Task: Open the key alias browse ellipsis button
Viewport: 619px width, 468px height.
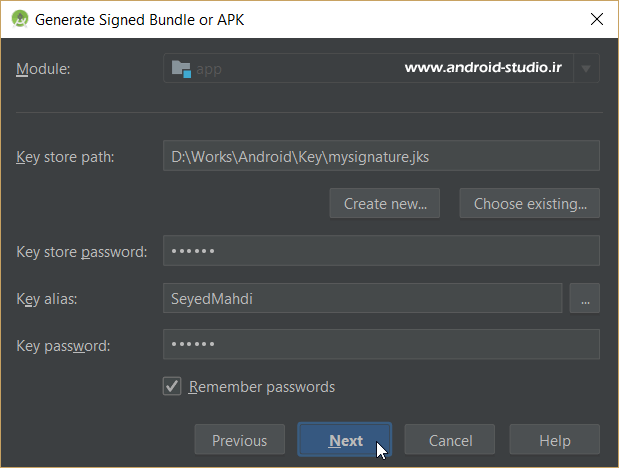Action: tap(584, 298)
